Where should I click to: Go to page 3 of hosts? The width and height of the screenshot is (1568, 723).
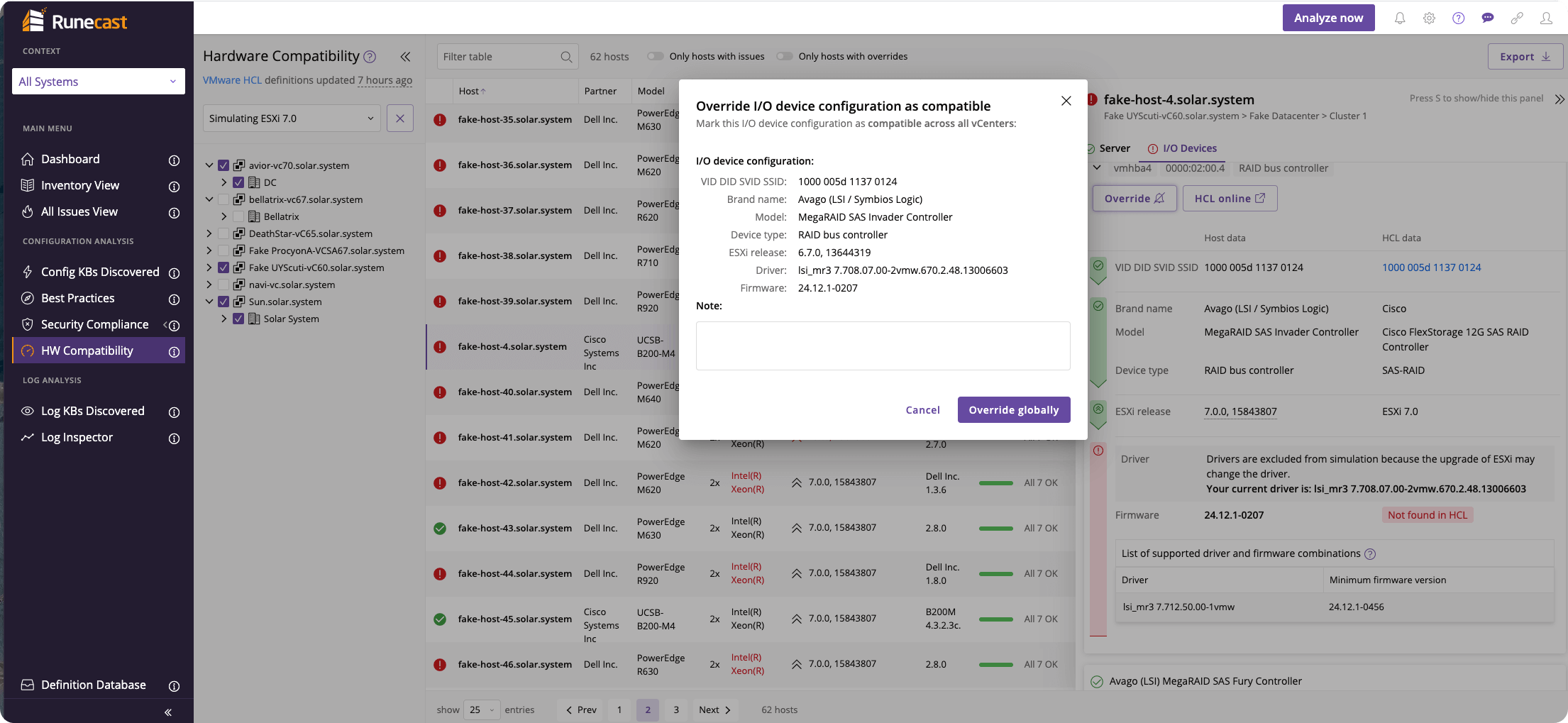coord(676,710)
